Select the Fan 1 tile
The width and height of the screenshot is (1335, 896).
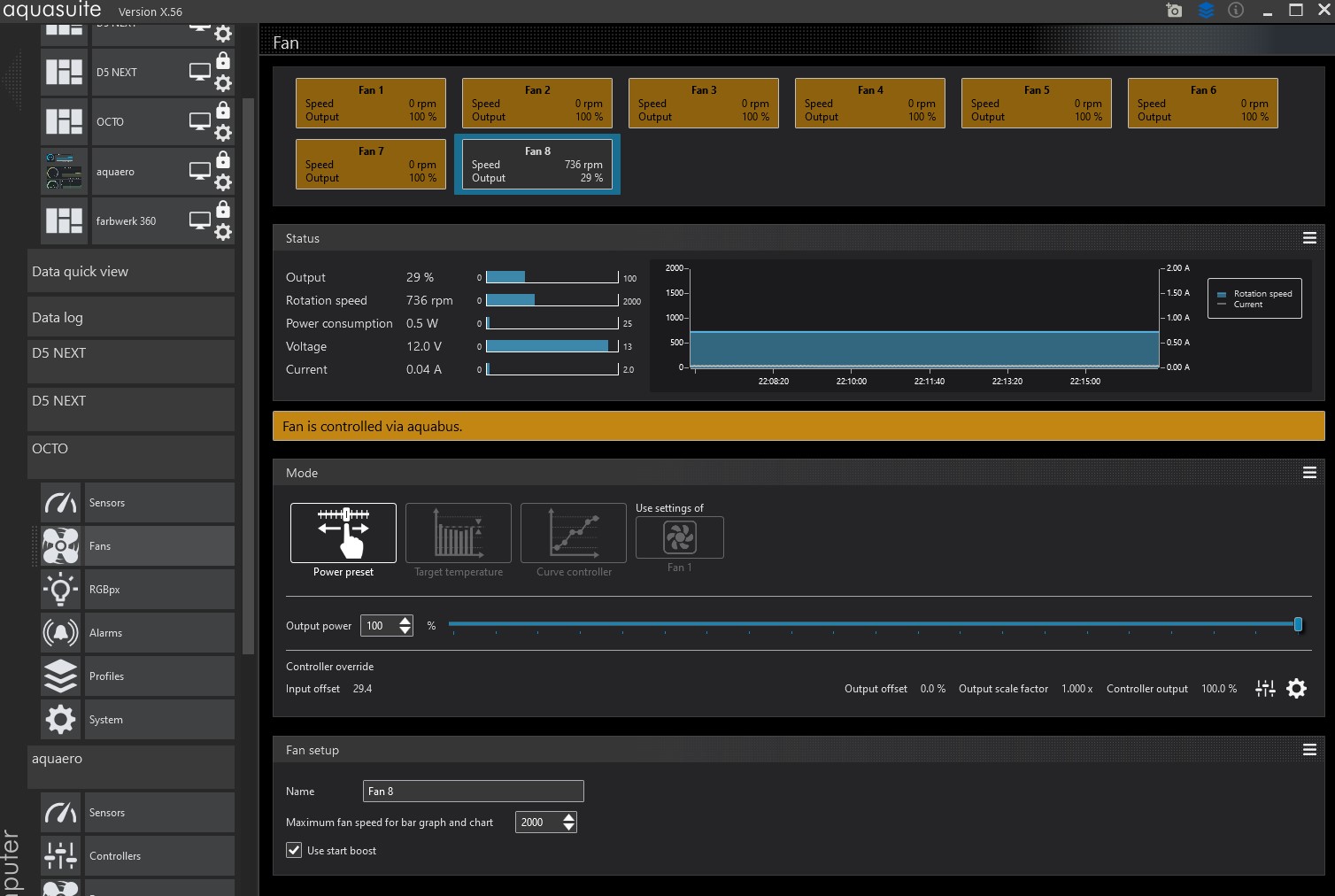tap(371, 104)
